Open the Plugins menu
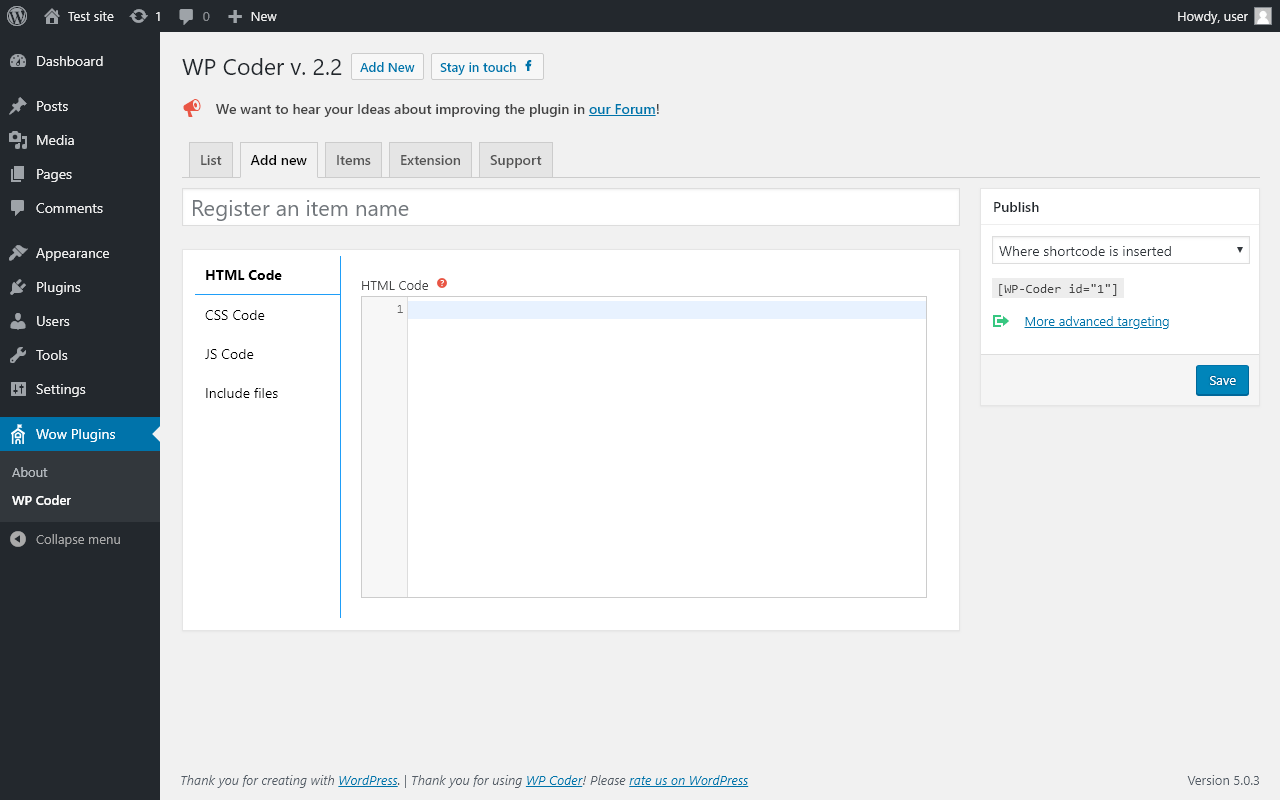 (80, 287)
